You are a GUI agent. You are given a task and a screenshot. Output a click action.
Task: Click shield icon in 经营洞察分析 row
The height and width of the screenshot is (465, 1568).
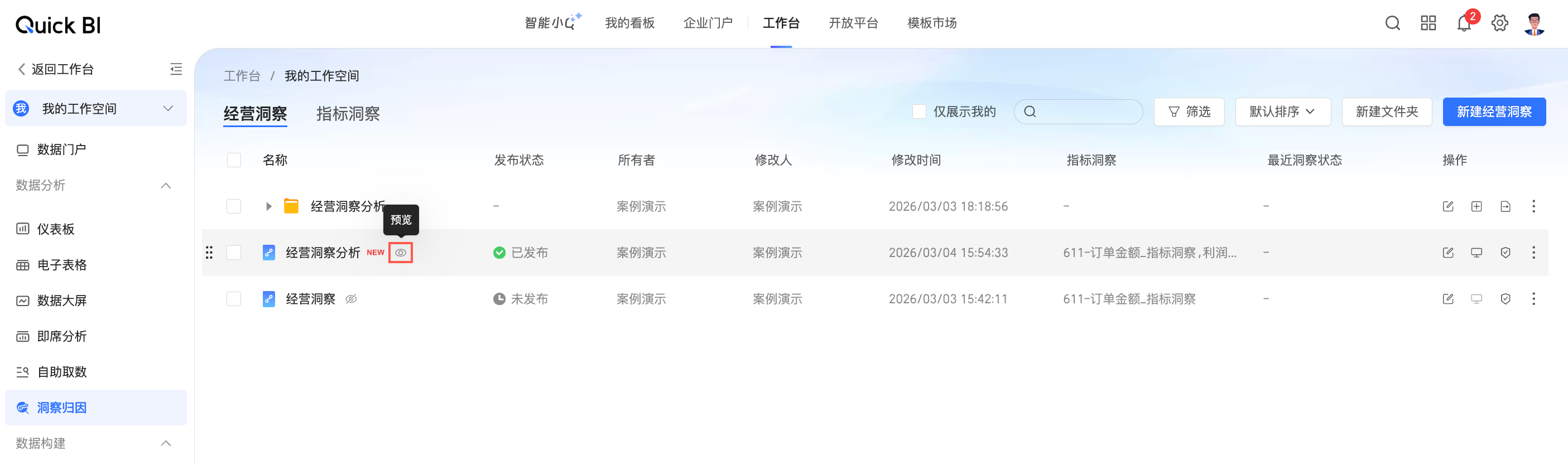[1506, 252]
